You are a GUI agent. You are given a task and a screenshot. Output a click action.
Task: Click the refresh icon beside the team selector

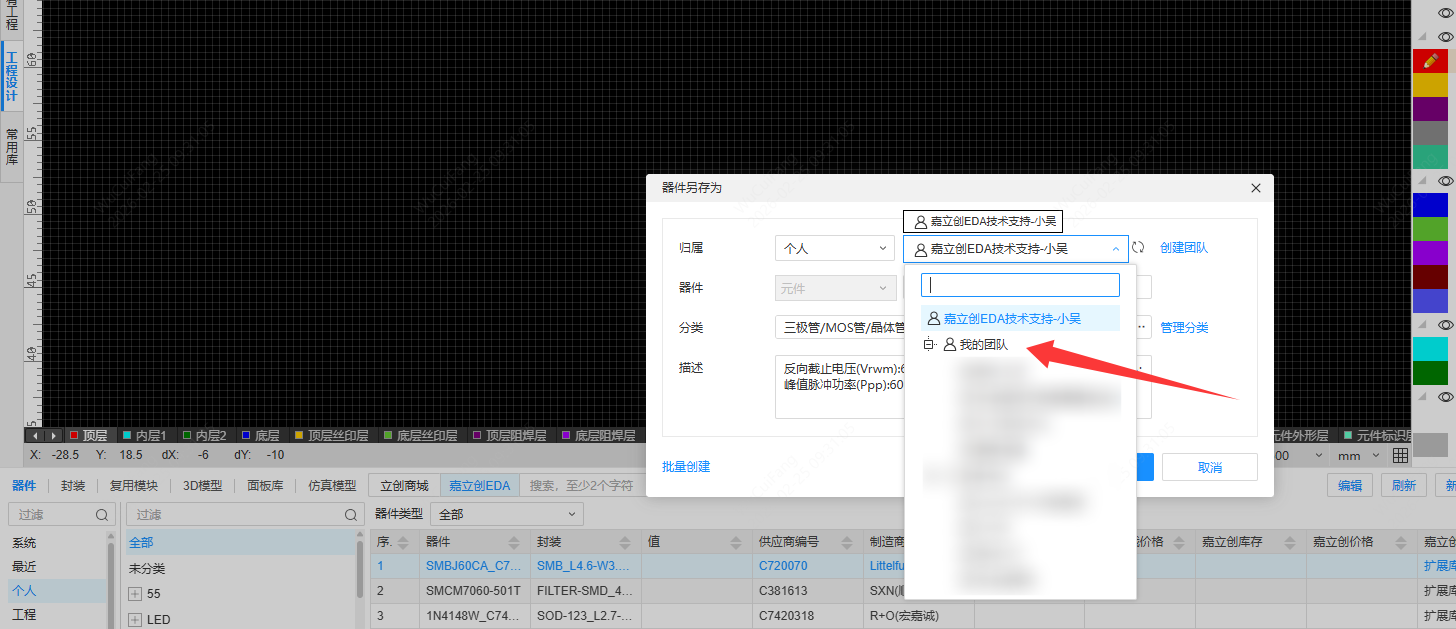[1139, 248]
